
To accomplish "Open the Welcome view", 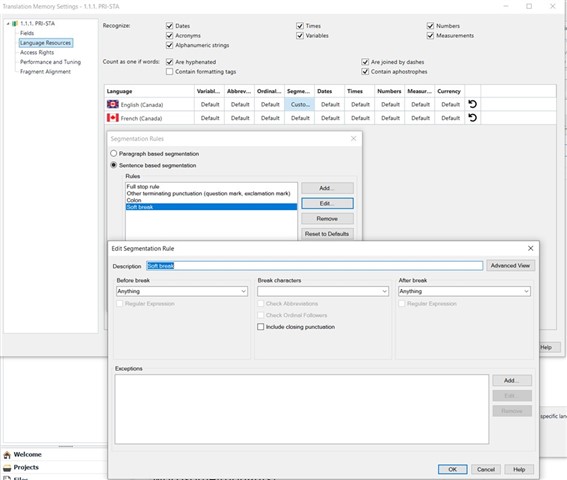I will click(27, 455).
